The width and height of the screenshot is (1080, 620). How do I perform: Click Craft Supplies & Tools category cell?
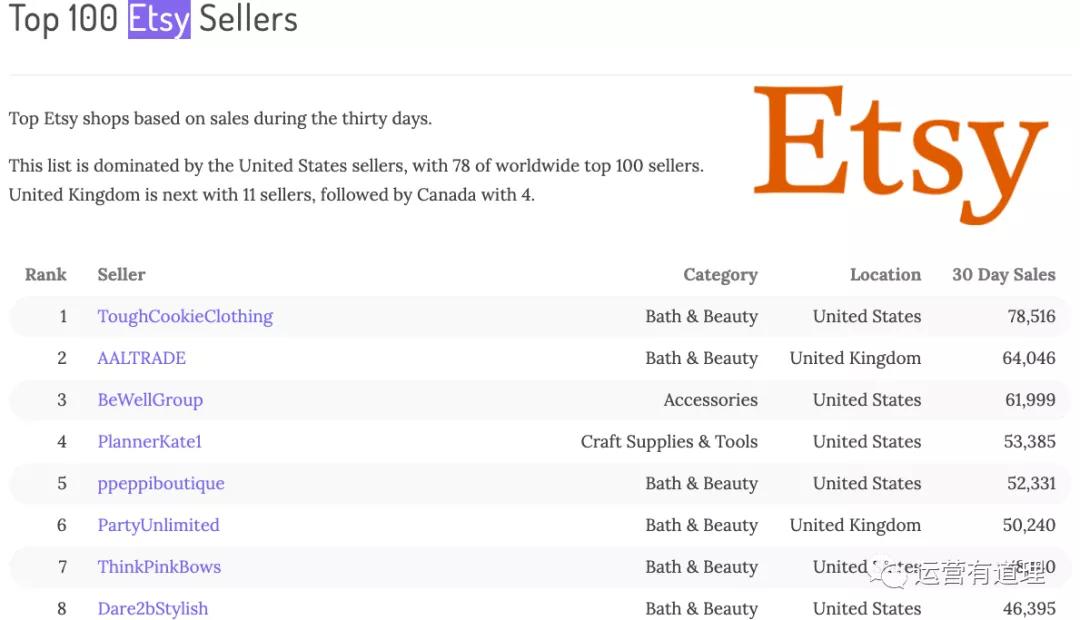click(669, 442)
